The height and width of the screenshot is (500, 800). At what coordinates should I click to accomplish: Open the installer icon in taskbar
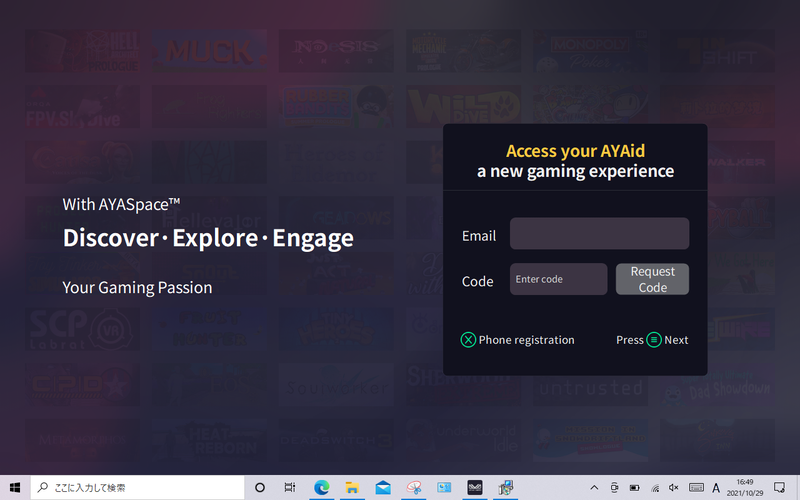506,488
